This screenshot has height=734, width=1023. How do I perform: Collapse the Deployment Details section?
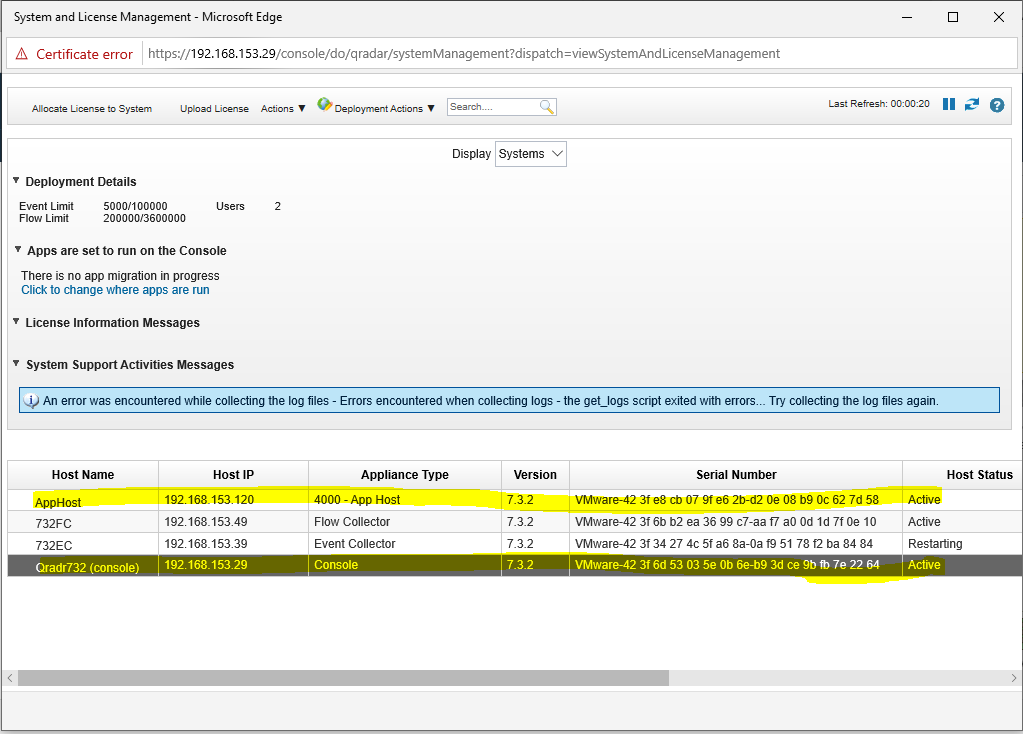16,181
